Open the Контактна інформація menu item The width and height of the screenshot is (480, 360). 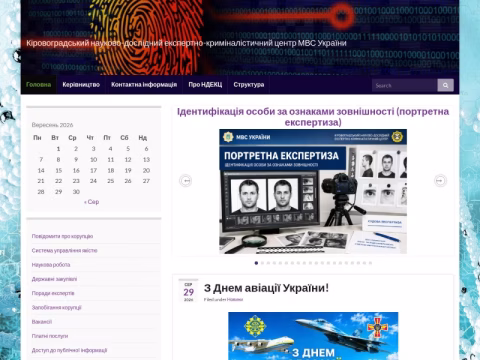tap(144, 85)
